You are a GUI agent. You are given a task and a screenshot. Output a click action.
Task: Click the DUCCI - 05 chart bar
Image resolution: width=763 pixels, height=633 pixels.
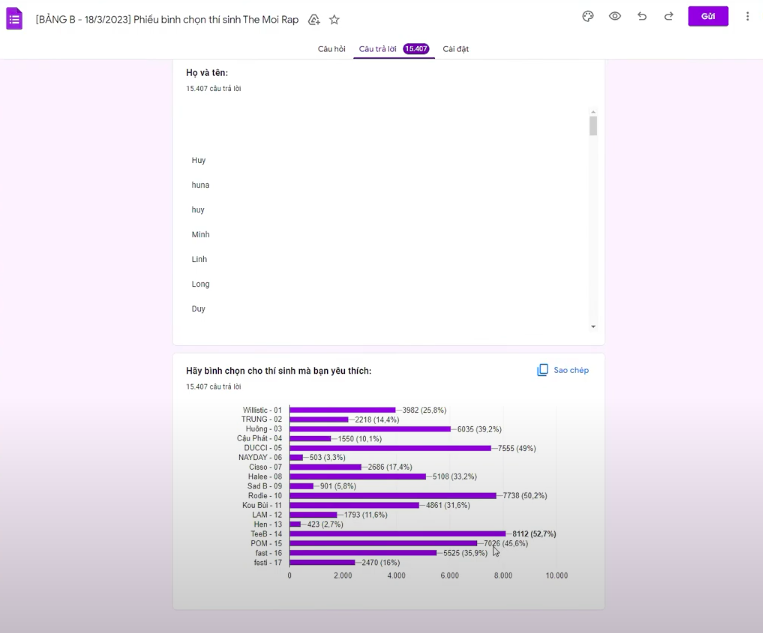pos(390,448)
